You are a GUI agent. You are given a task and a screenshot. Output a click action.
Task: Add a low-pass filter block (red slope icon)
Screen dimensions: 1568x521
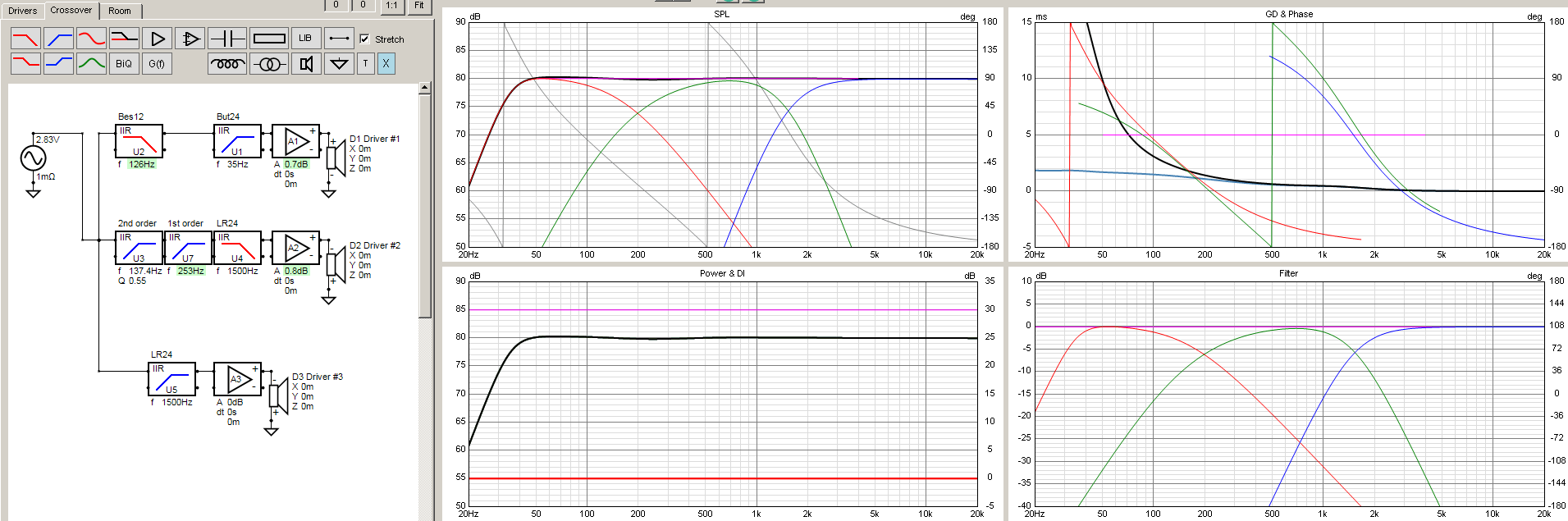pyautogui.click(x=25, y=39)
